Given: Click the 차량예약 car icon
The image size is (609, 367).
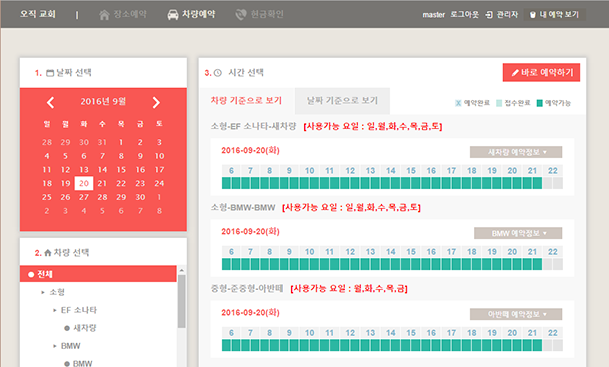Looking at the screenshot, I should click(x=172, y=14).
